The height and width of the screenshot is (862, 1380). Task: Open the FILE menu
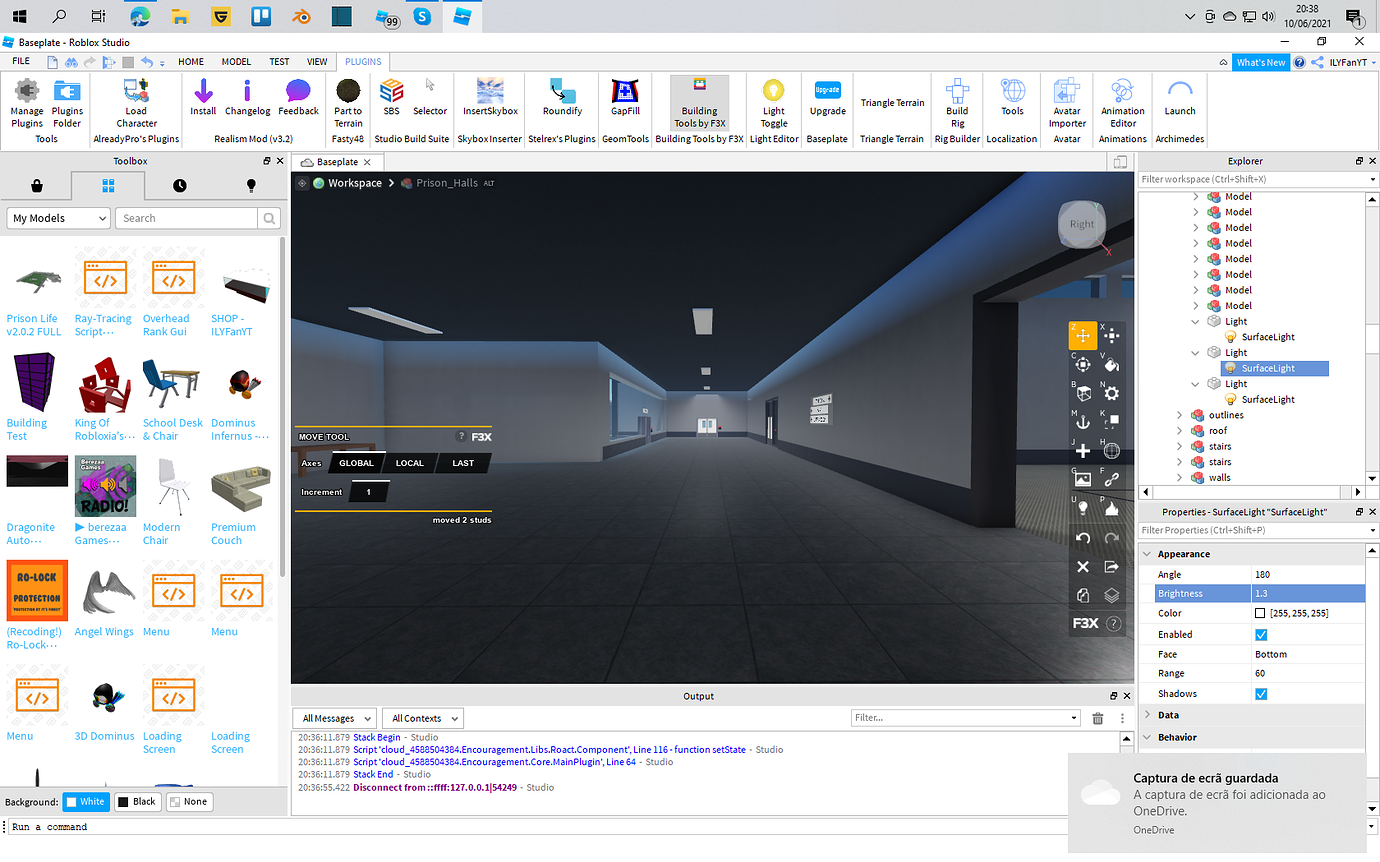click(x=21, y=62)
